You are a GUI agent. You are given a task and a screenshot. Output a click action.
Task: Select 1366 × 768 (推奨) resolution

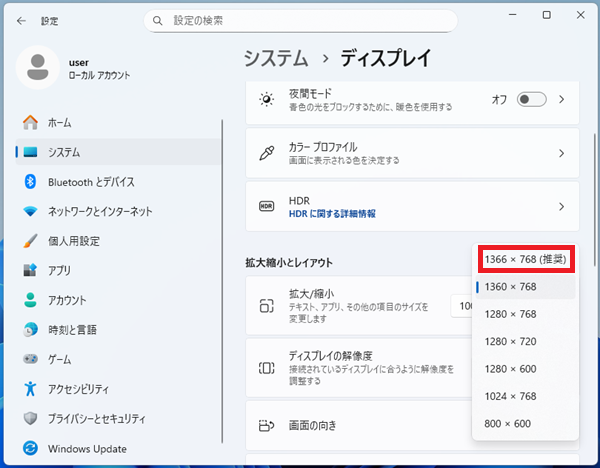526,259
